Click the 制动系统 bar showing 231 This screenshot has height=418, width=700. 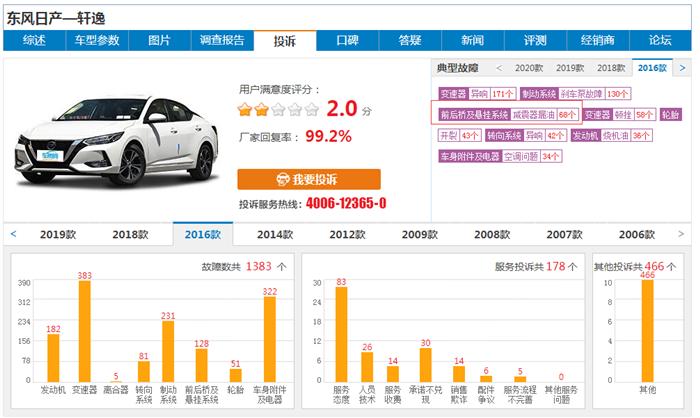click(x=168, y=351)
